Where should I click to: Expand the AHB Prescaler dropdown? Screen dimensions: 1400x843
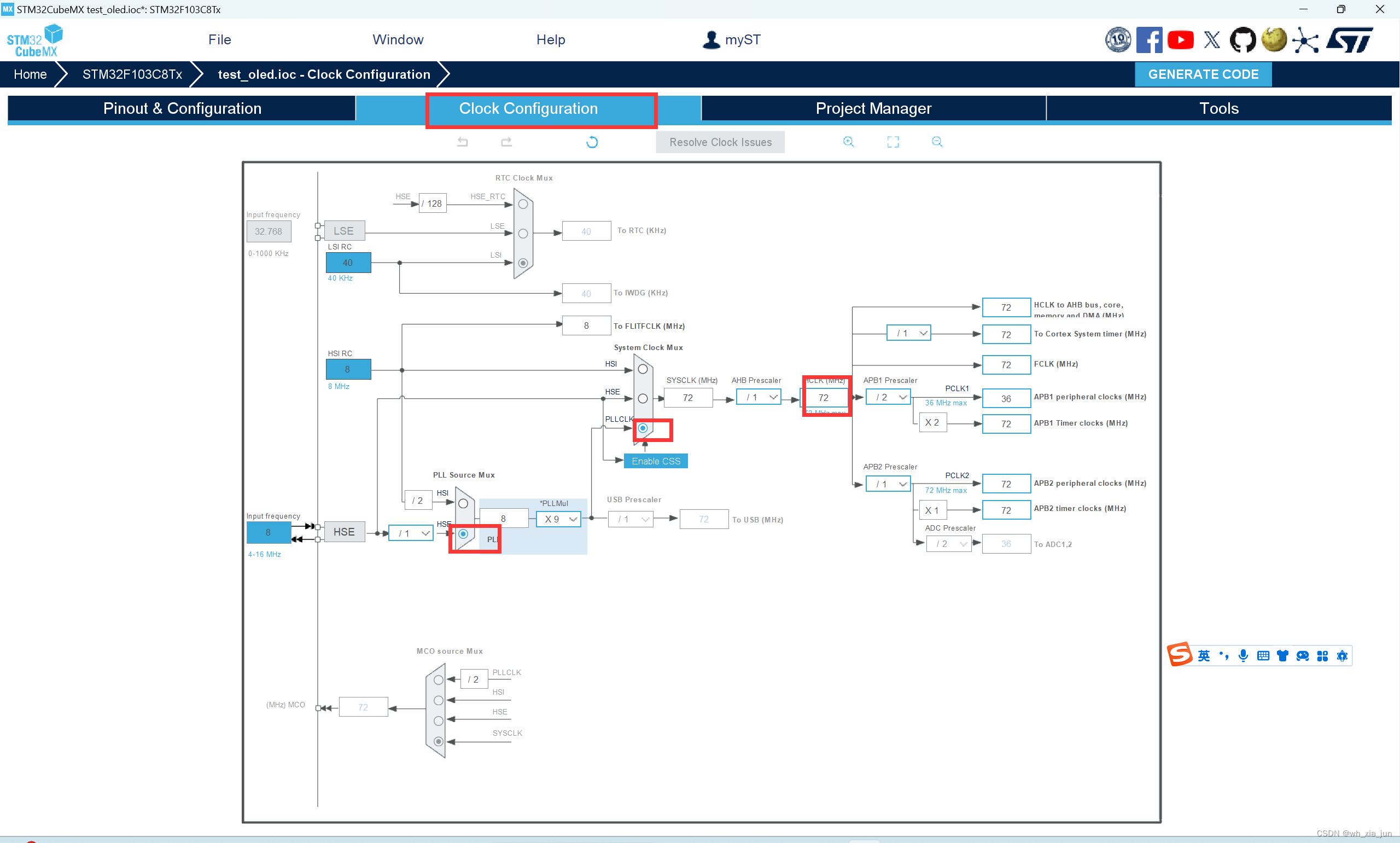759,397
